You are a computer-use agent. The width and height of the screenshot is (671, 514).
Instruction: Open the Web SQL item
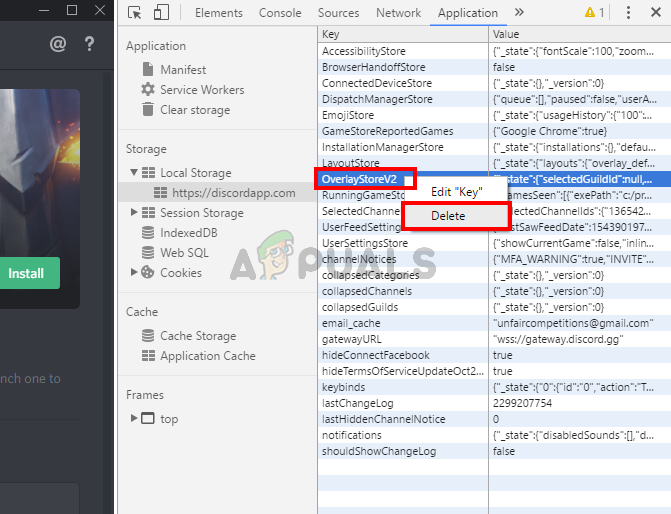[184, 253]
